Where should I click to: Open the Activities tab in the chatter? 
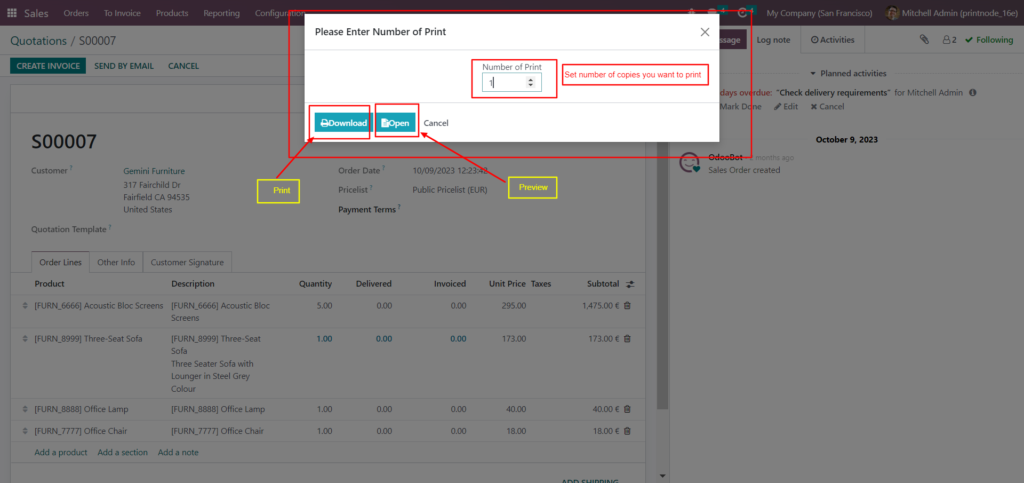pos(833,40)
